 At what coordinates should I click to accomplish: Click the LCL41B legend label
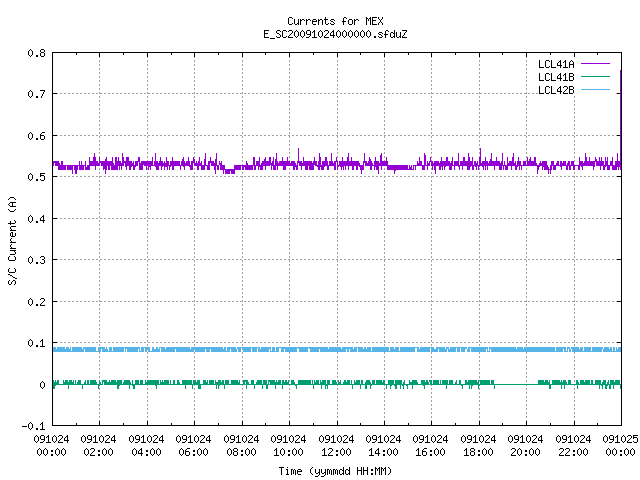click(x=556, y=77)
